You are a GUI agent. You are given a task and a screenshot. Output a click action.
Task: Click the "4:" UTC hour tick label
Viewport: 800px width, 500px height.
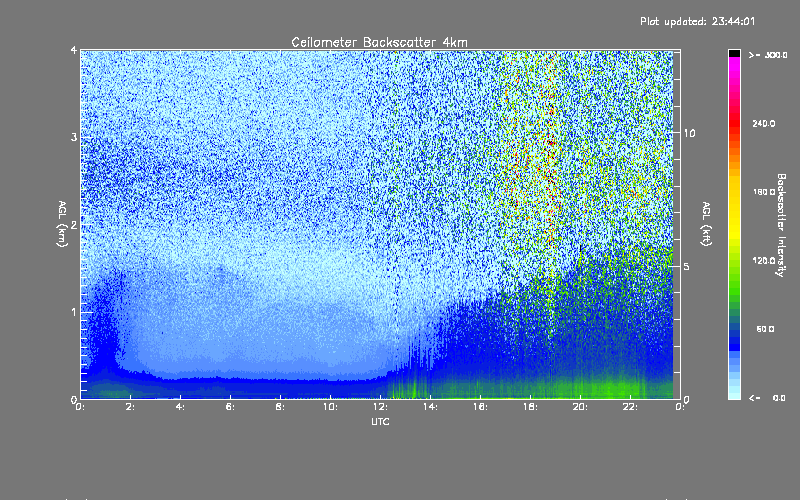tap(180, 407)
